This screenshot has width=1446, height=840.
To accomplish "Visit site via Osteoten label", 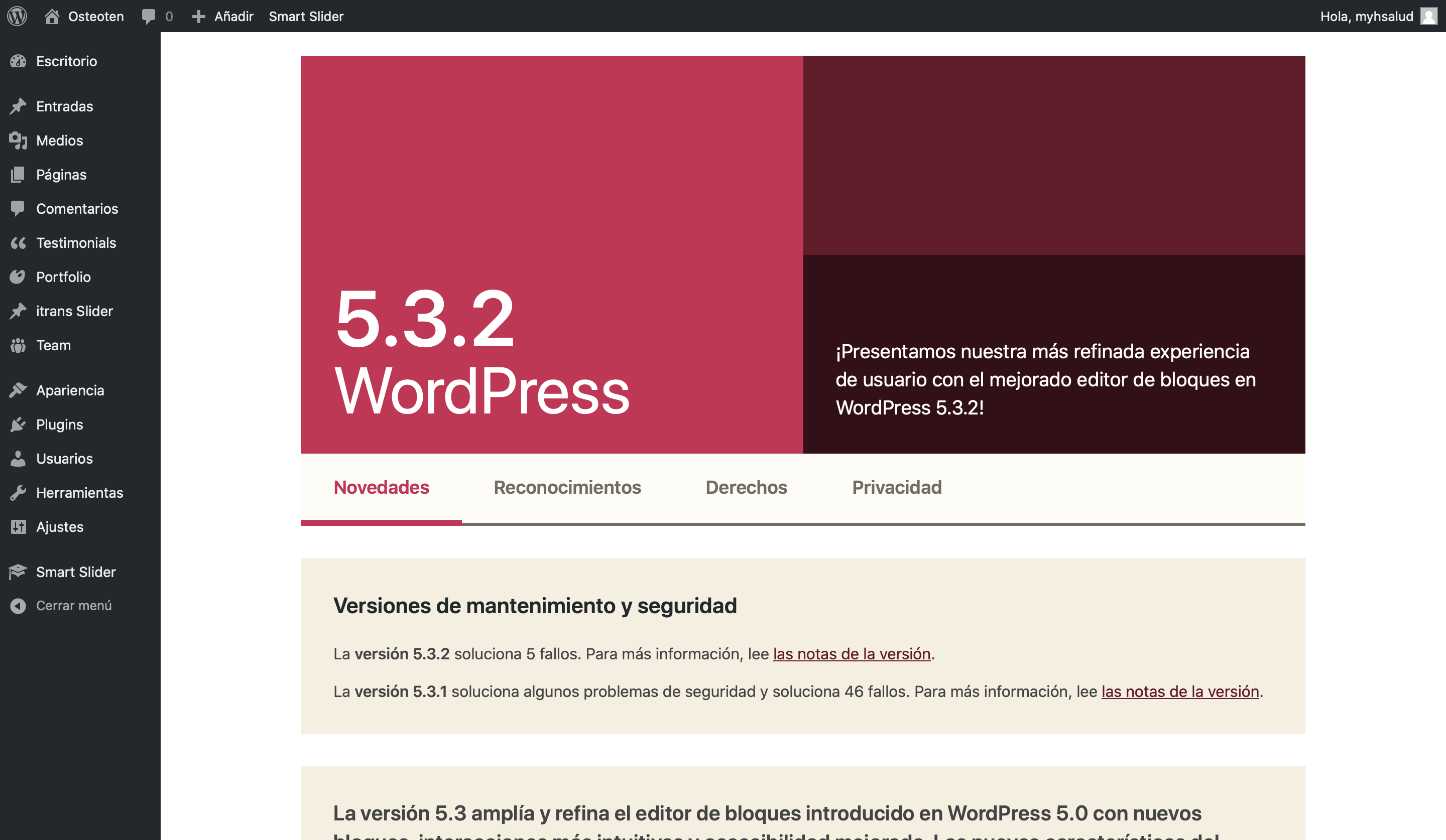I will 96,16.
